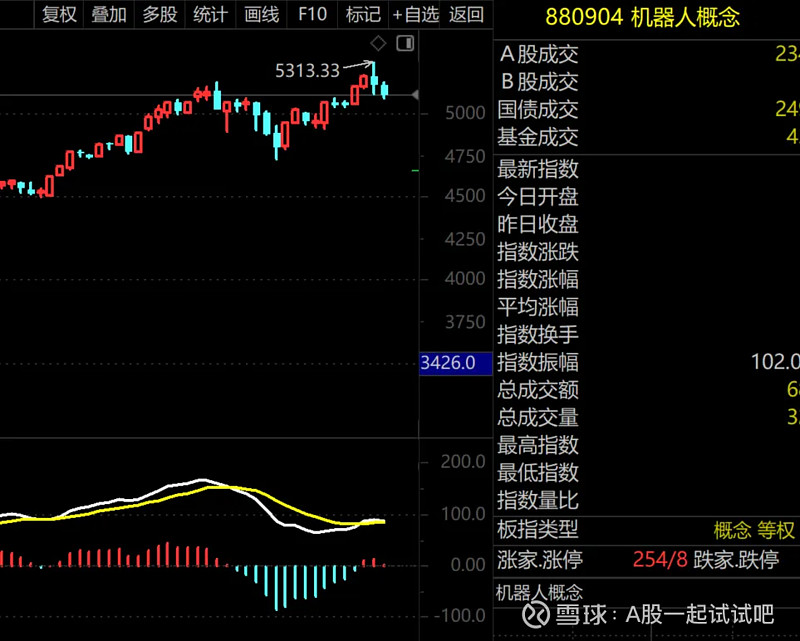The image size is (800, 641).
Task: Click the 4000 price axis label
Action: [x=465, y=278]
